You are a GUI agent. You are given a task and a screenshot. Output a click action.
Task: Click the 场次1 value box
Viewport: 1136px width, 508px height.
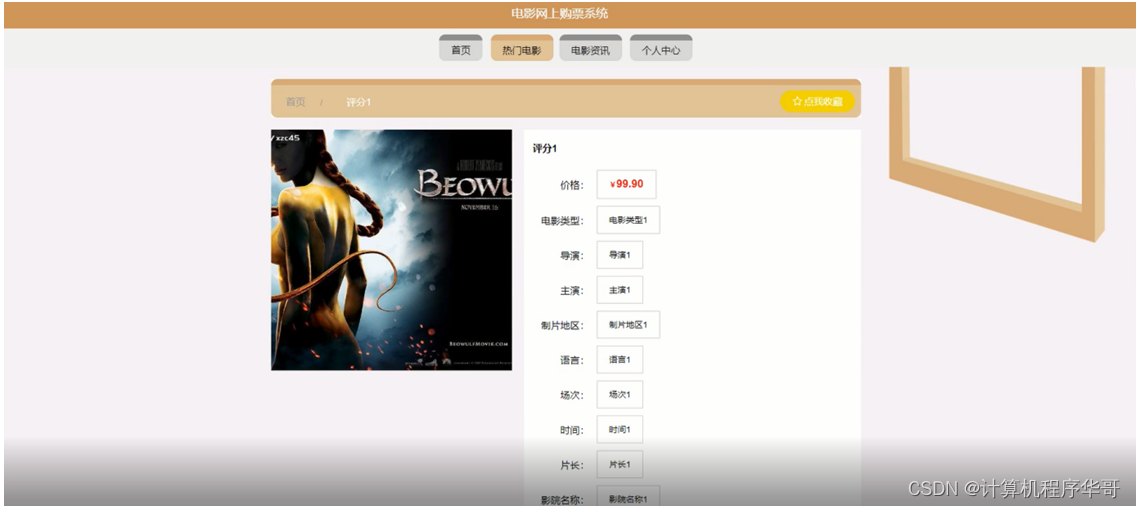(x=619, y=395)
